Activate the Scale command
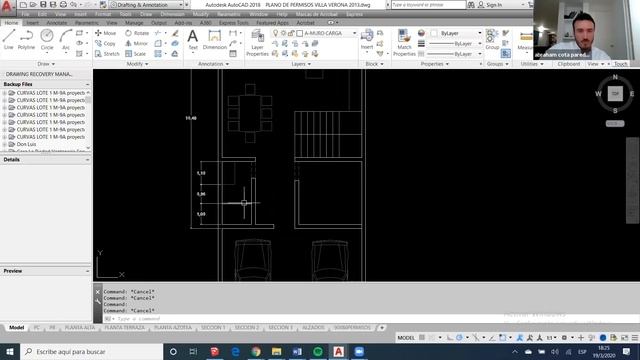This screenshot has height=360, width=640. (136, 54)
